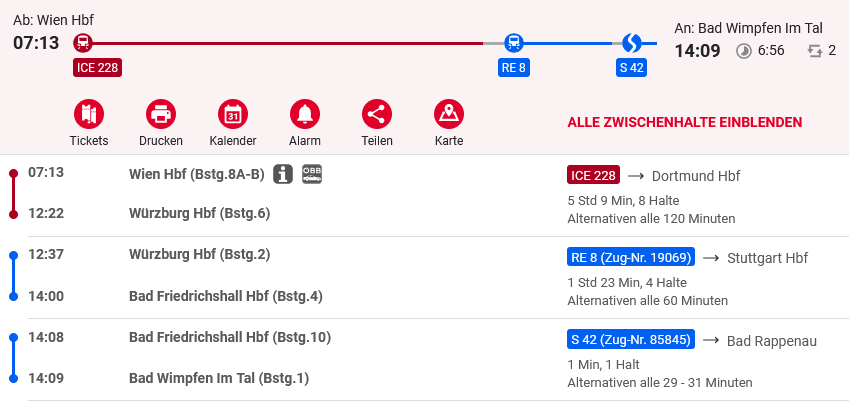Open S 42 (Zug-Nr. 85845) details

[x=631, y=340]
